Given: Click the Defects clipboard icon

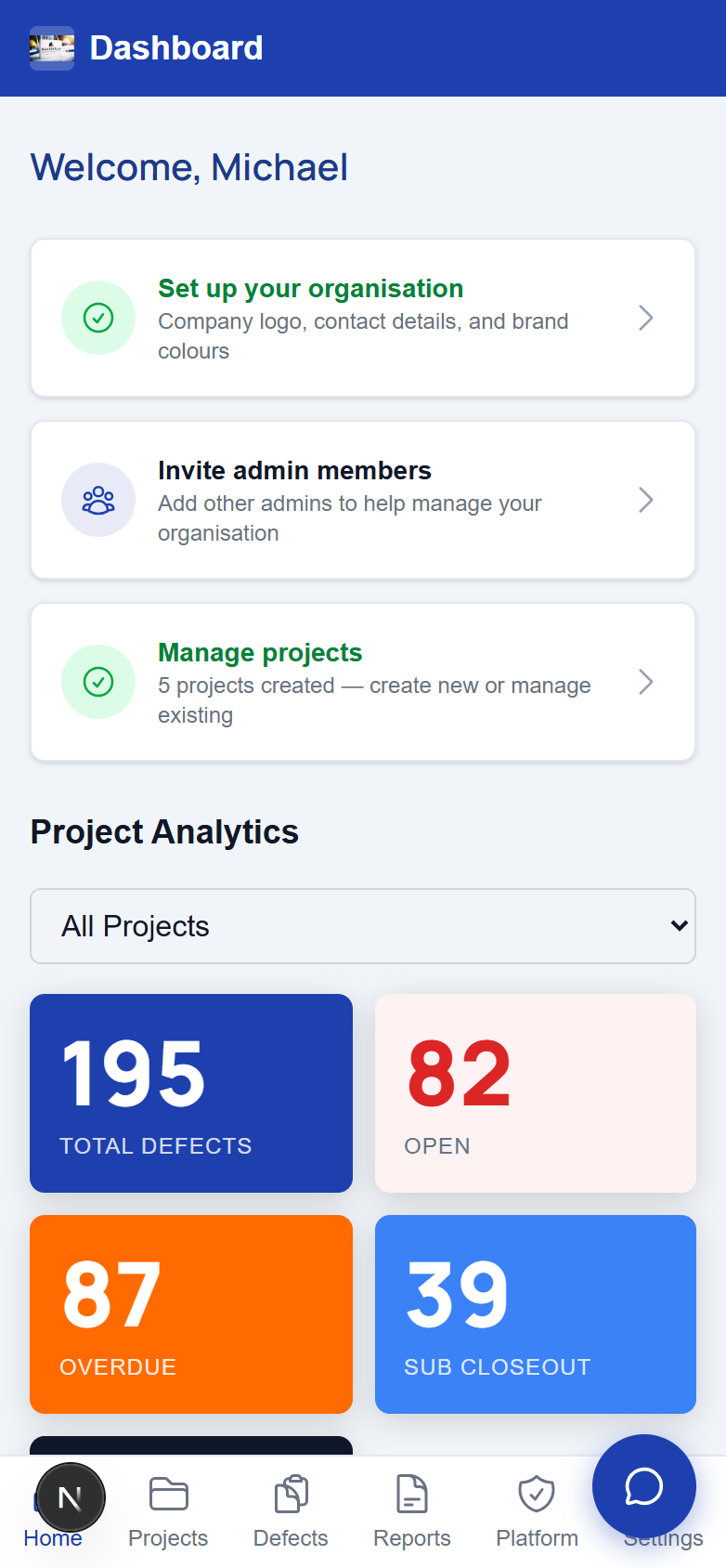Looking at the screenshot, I should [291, 1495].
